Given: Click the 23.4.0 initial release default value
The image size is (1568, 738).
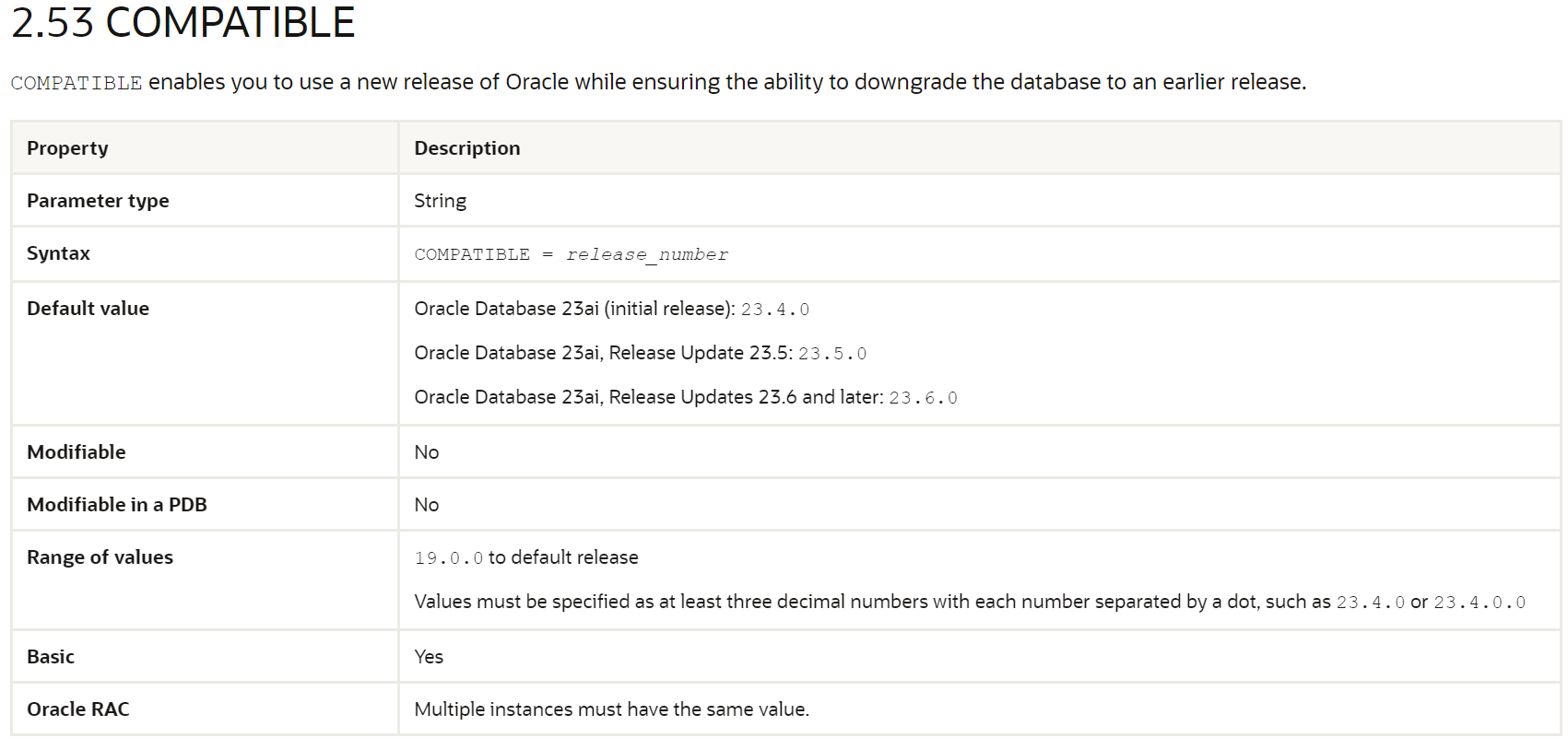Looking at the screenshot, I should pos(774,310).
